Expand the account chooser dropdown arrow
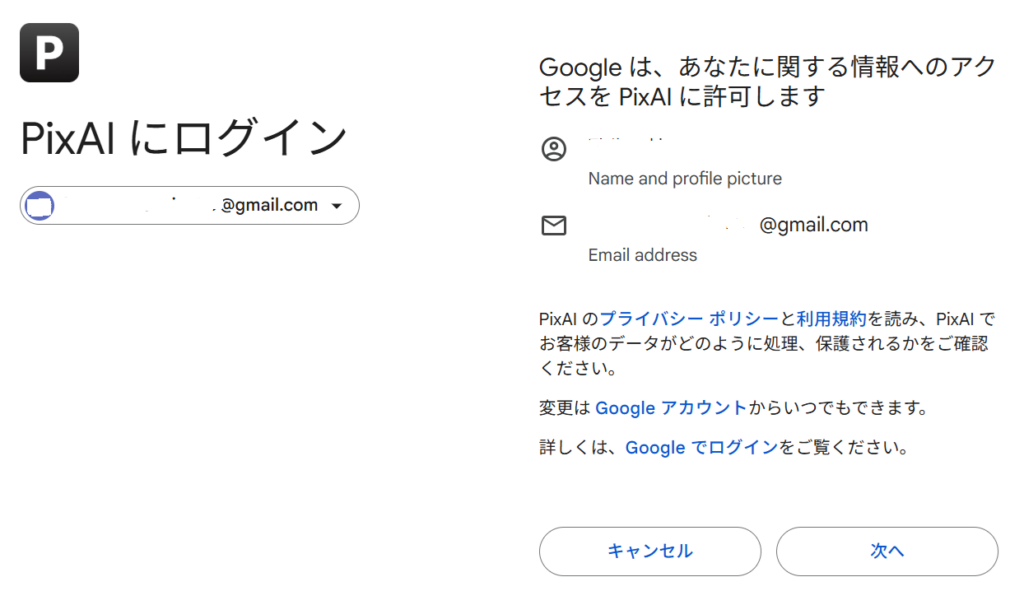This screenshot has height=591, width=1024. [336, 206]
